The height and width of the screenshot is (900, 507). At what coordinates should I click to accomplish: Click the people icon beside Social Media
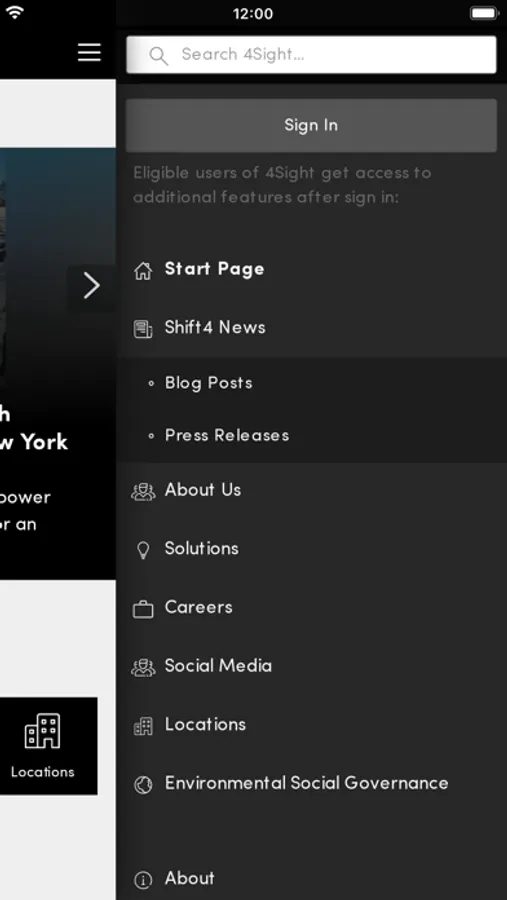click(143, 668)
